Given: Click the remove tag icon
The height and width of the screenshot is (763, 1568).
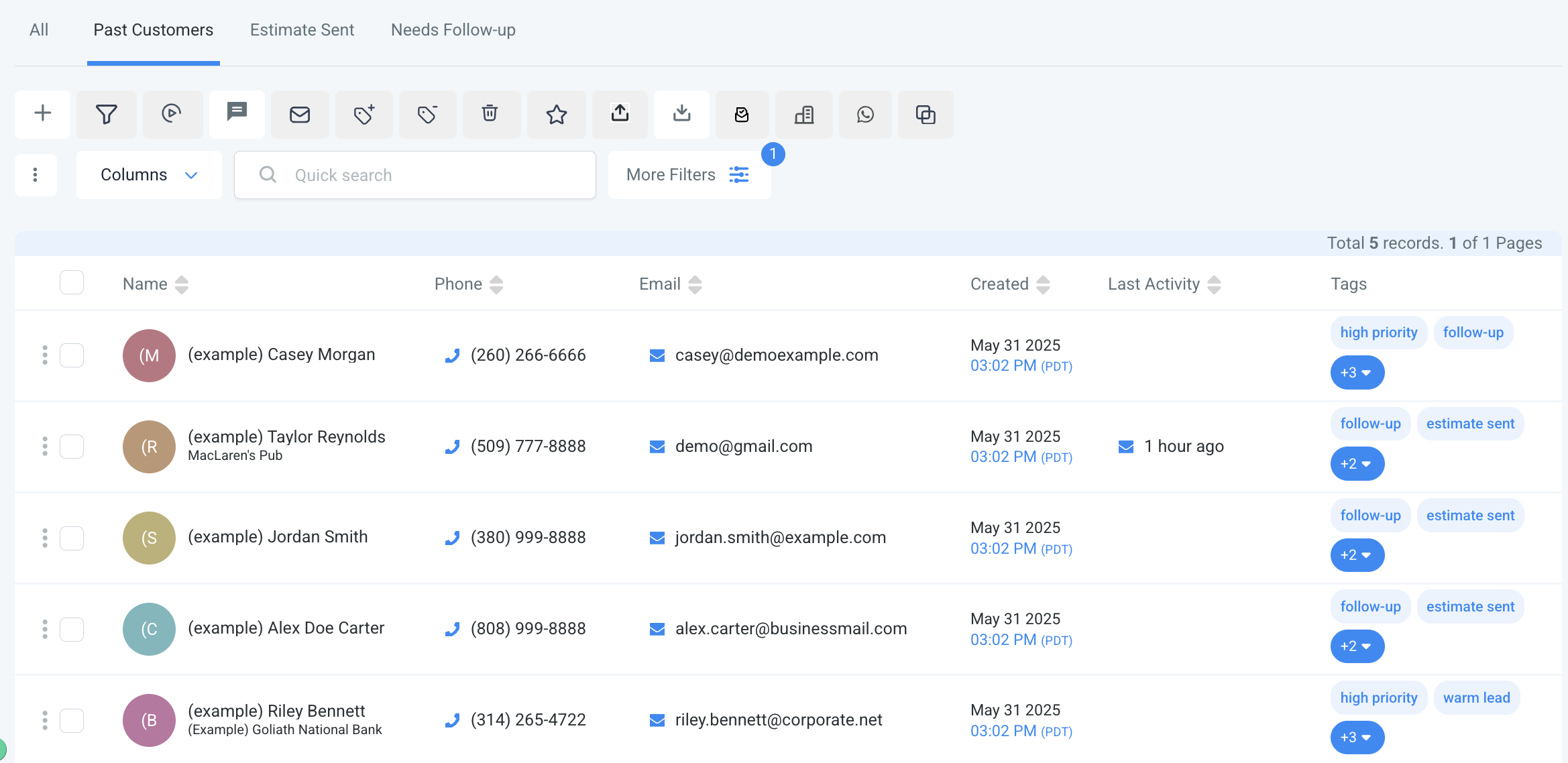Looking at the screenshot, I should click(427, 114).
